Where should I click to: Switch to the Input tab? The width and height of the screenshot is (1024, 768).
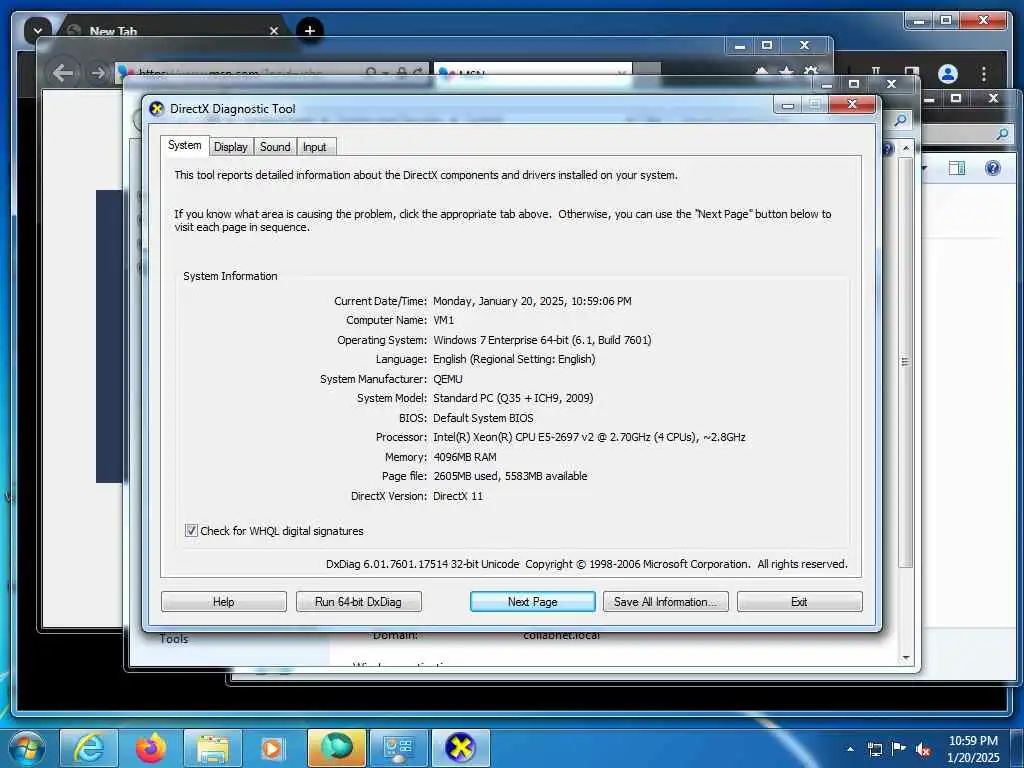(x=314, y=147)
